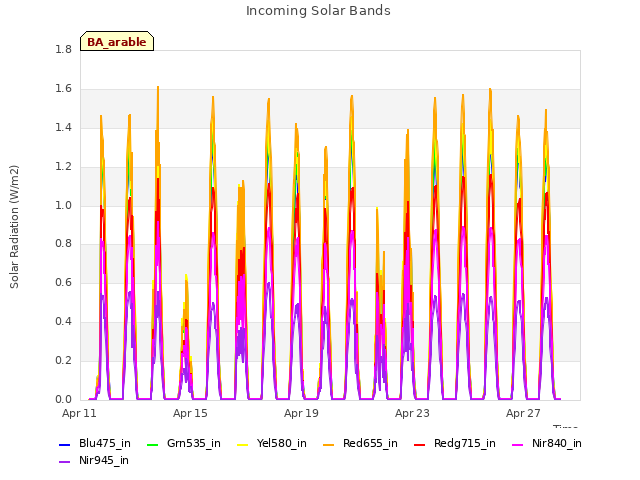Click the BA_arable site label
Screen dimensions: 640x480
point(117,42)
